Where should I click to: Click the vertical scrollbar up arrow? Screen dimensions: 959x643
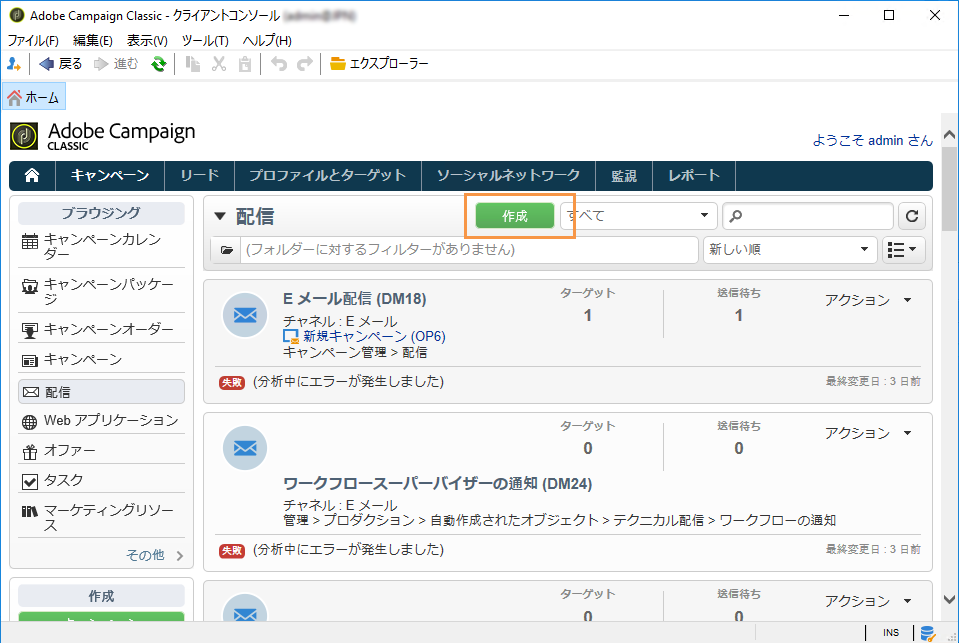click(949, 135)
